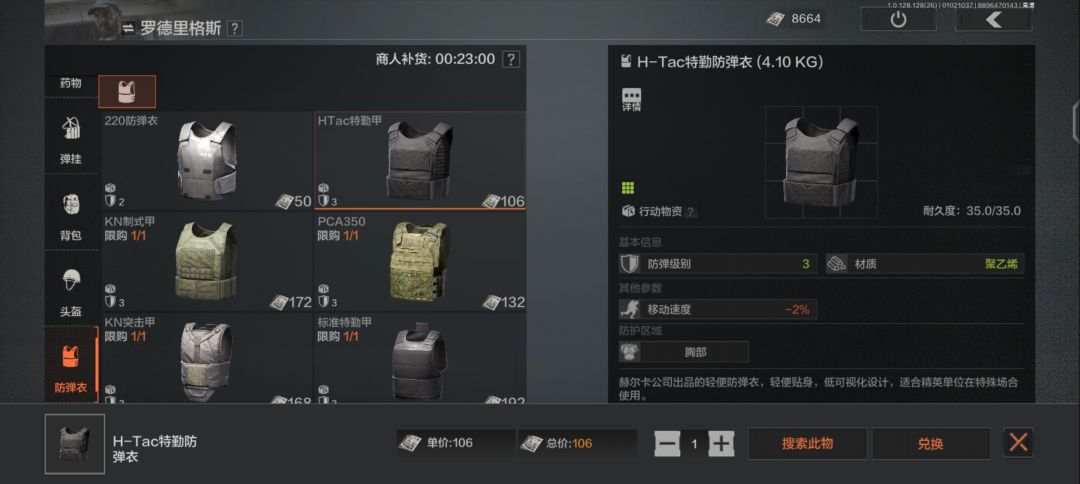1080x484 pixels.
Task: Increase quantity with the plus button
Action: coord(720,443)
